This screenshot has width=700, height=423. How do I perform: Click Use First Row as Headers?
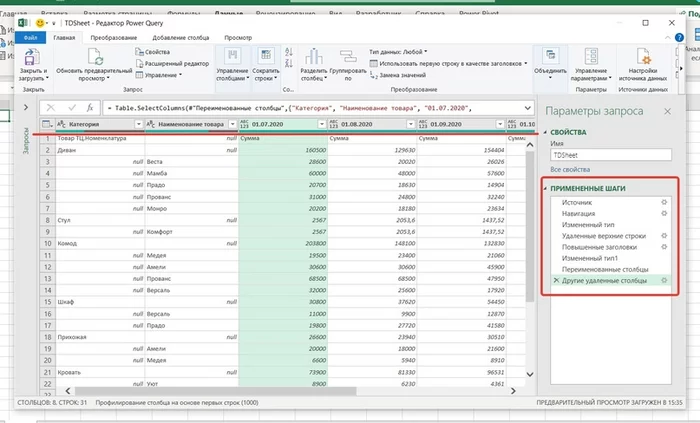point(449,63)
